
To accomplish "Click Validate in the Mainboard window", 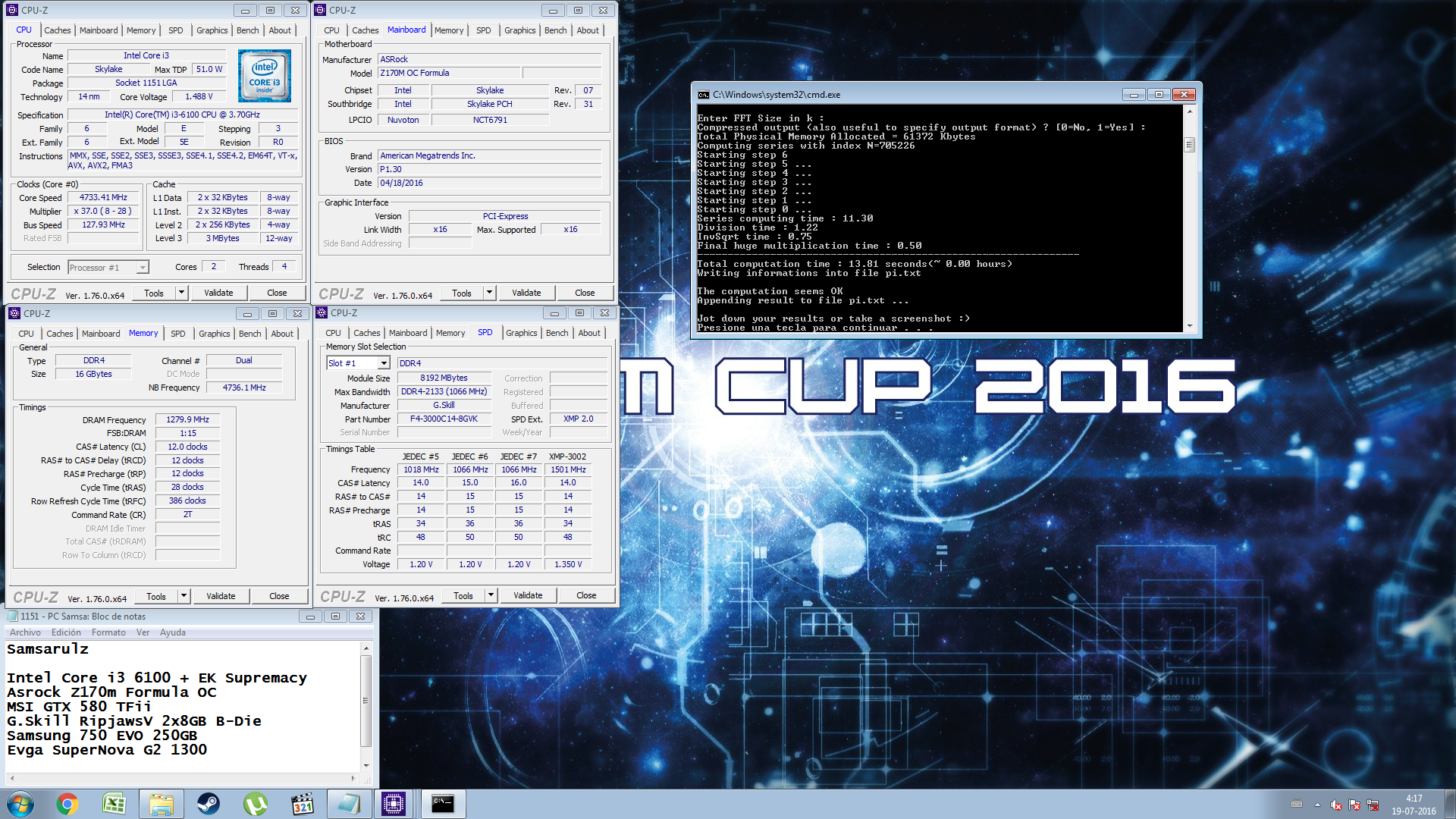I will click(526, 293).
